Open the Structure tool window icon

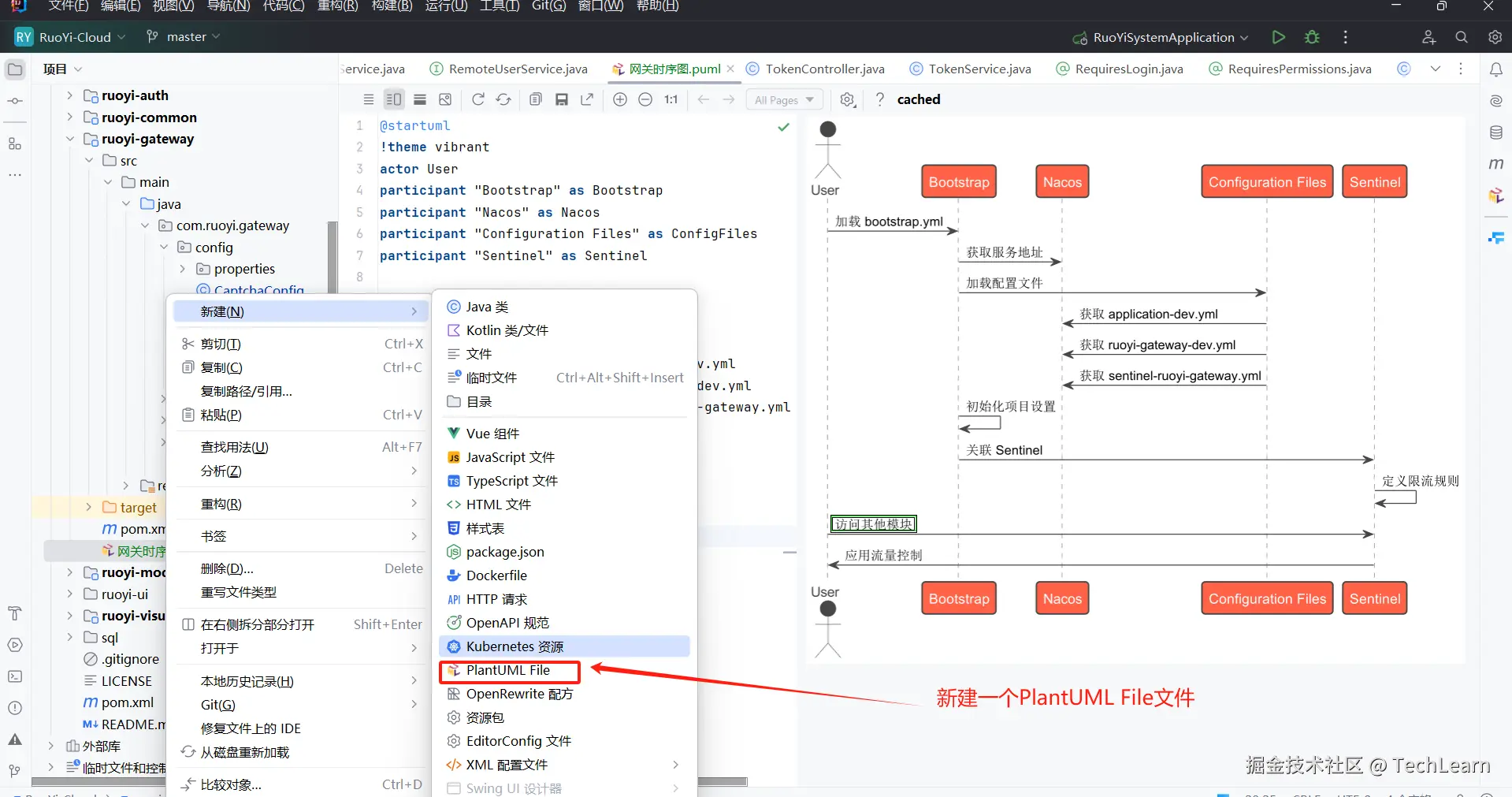[x=15, y=143]
